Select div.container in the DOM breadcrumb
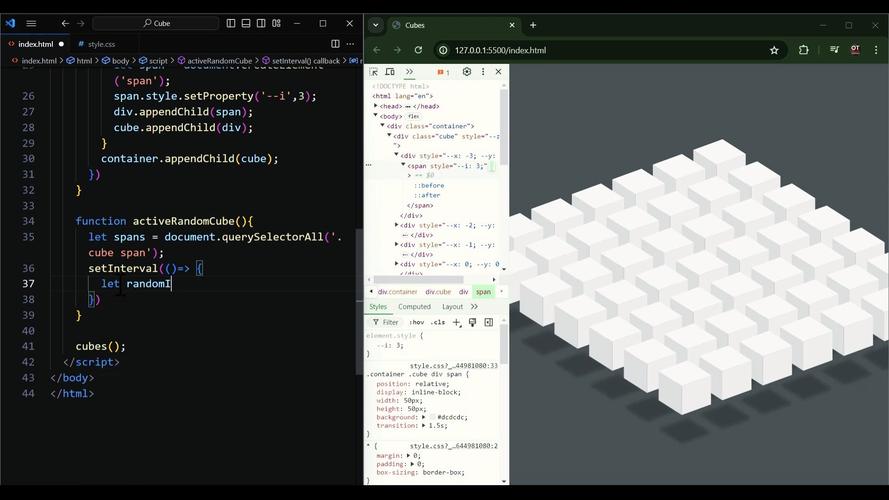This screenshot has width=889, height=500. (x=397, y=292)
